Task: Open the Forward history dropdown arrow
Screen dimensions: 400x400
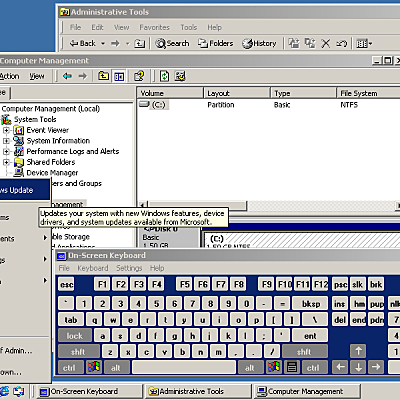Action: tap(127, 43)
